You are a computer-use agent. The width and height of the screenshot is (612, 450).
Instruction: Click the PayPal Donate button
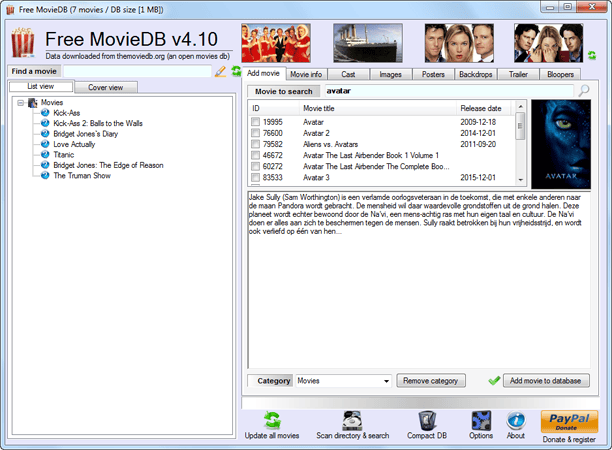click(x=569, y=422)
